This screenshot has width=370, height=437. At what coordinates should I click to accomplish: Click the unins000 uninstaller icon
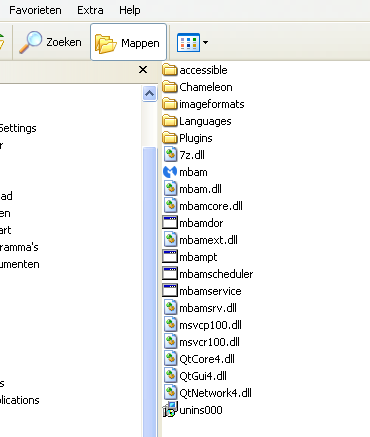[x=170, y=410]
